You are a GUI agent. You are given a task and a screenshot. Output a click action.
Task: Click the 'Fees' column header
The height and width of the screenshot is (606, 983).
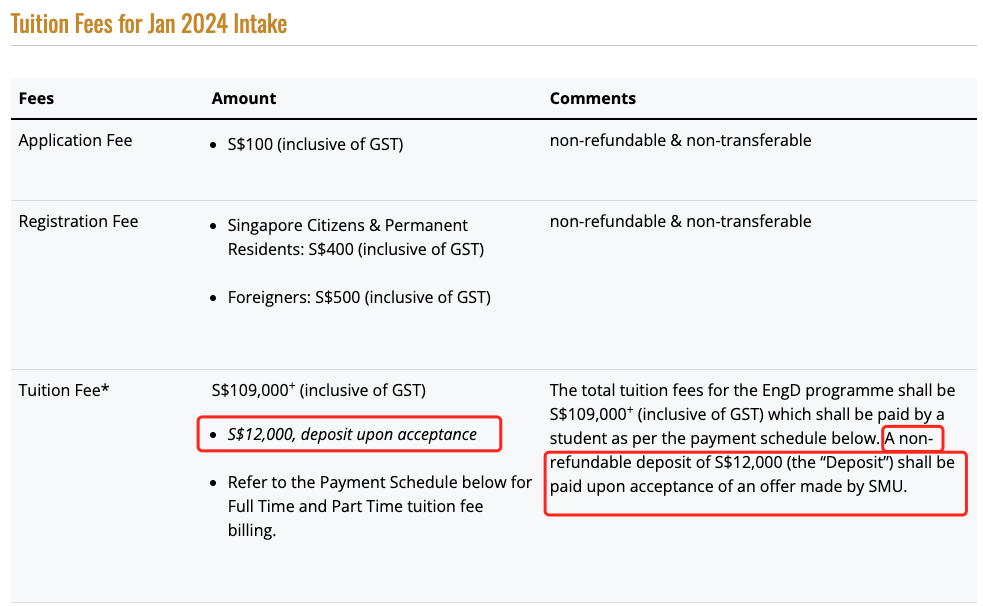[x=36, y=98]
